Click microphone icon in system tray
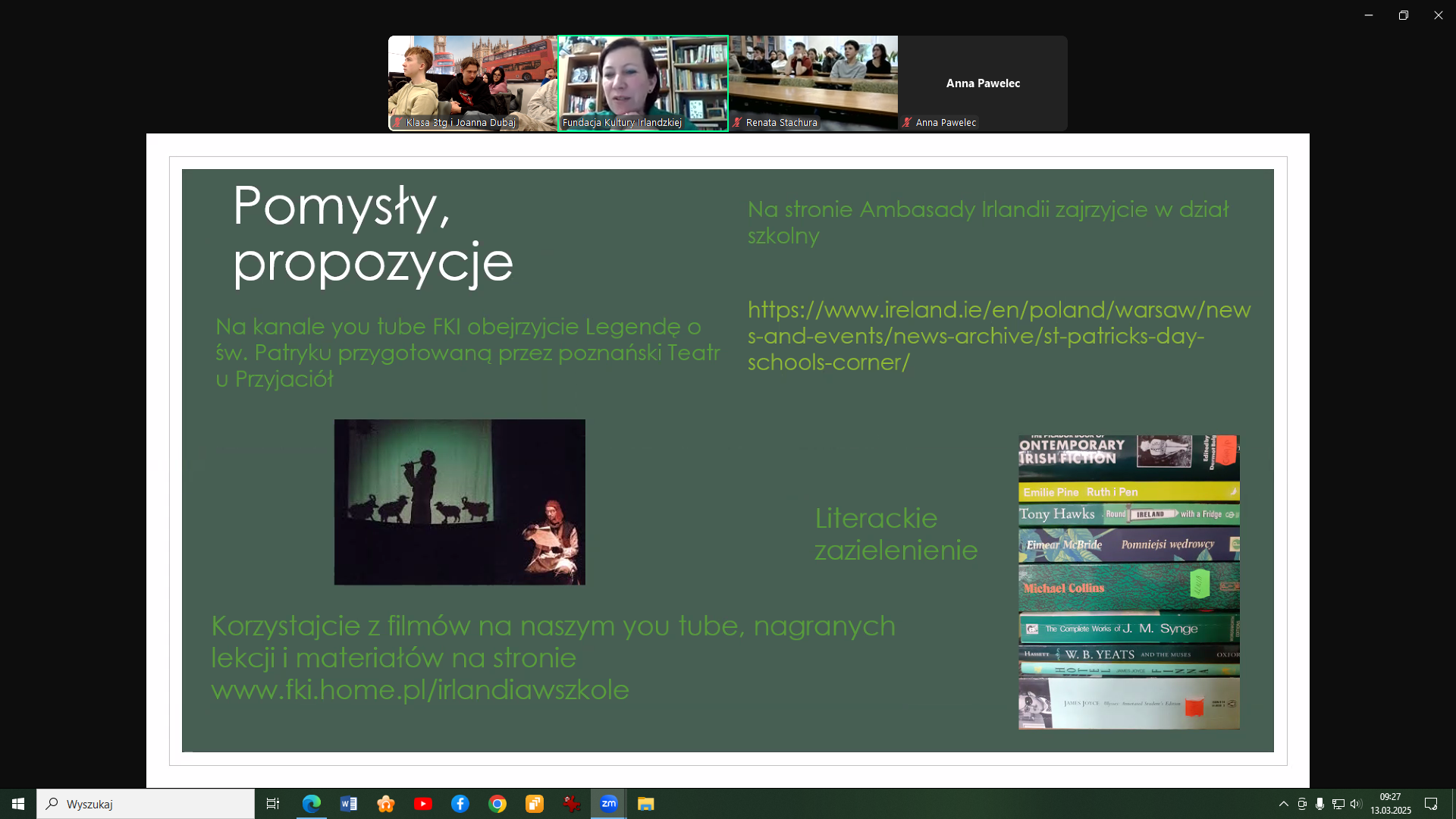 point(1319,804)
